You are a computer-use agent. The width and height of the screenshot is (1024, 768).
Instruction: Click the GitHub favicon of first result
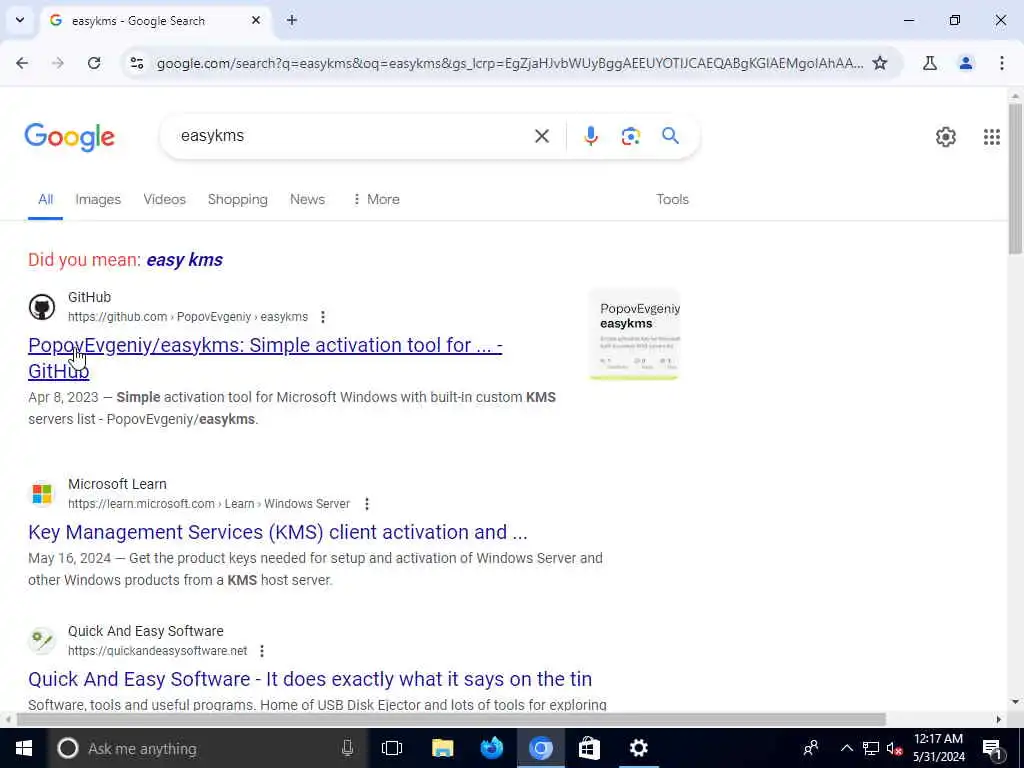(x=42, y=307)
